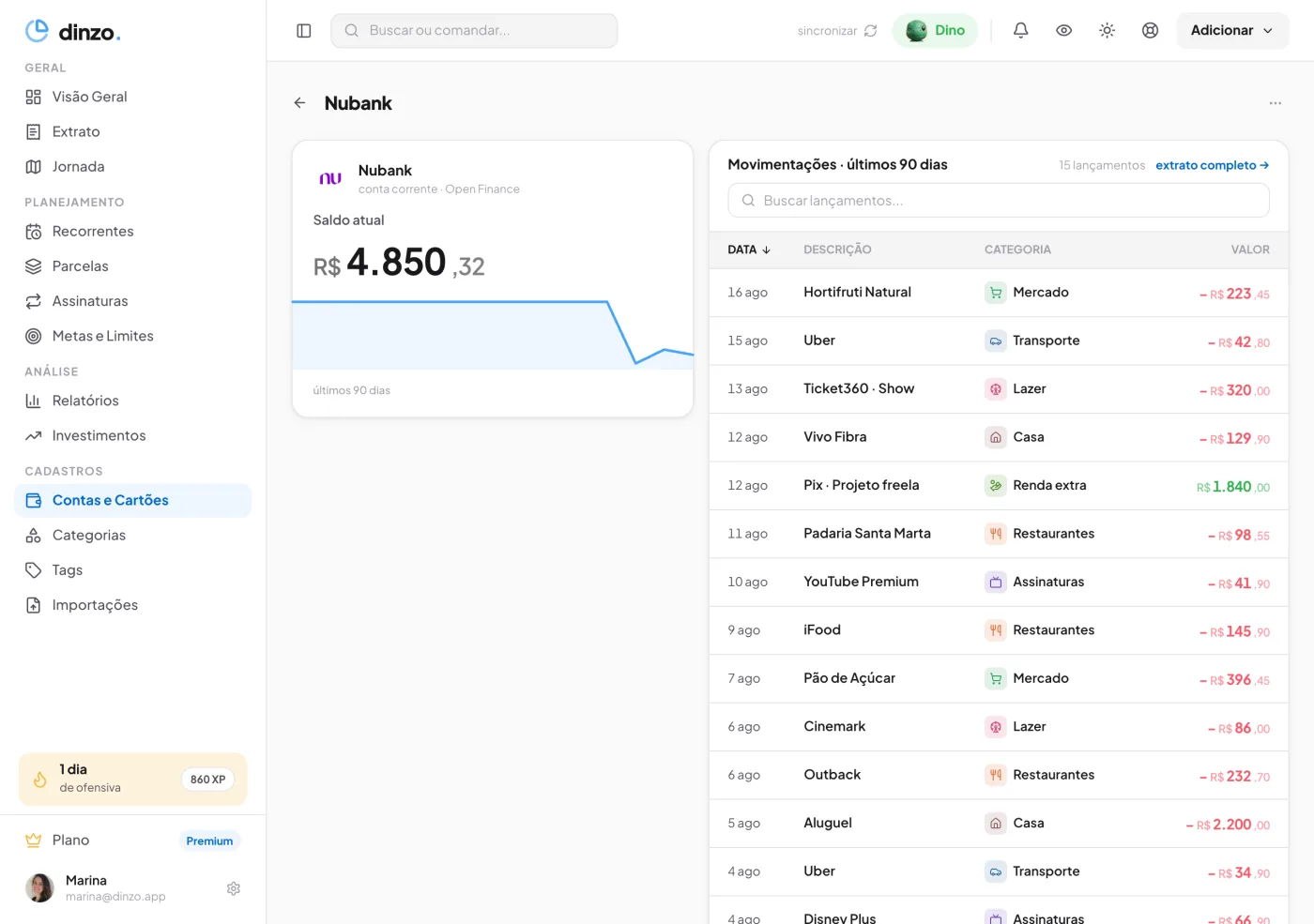Click the R$ 4.850,32 balance value

click(x=399, y=263)
